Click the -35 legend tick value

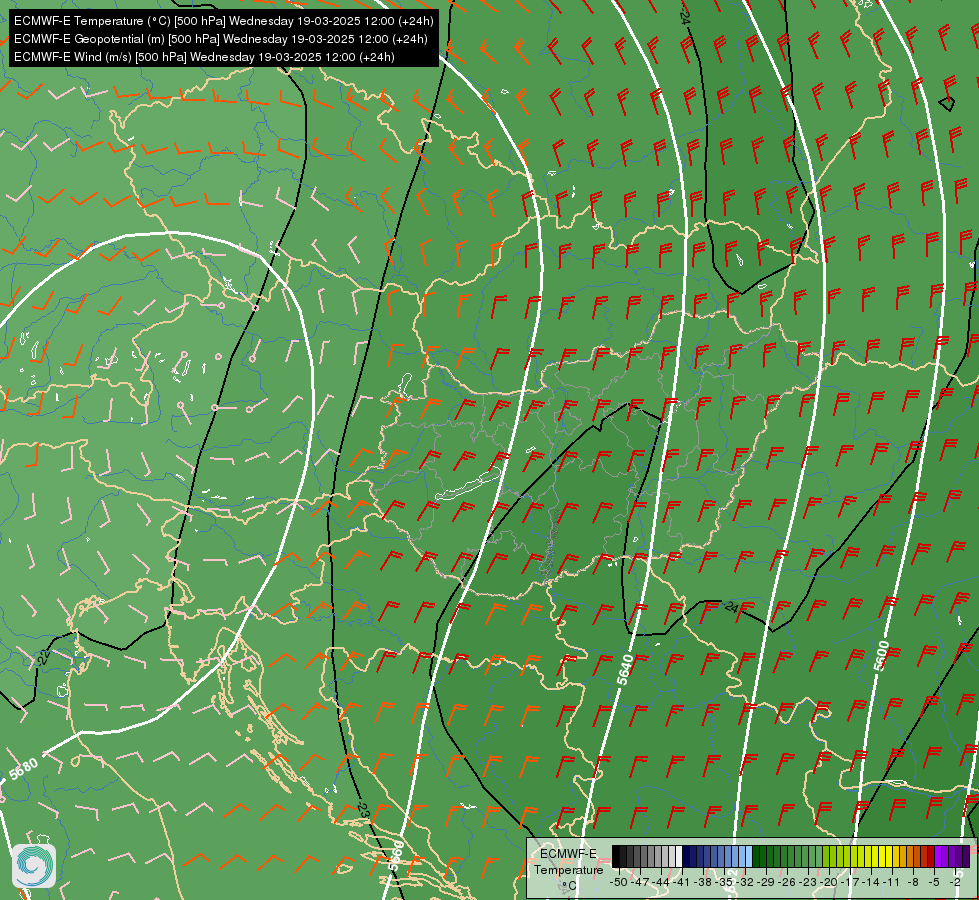point(725,882)
